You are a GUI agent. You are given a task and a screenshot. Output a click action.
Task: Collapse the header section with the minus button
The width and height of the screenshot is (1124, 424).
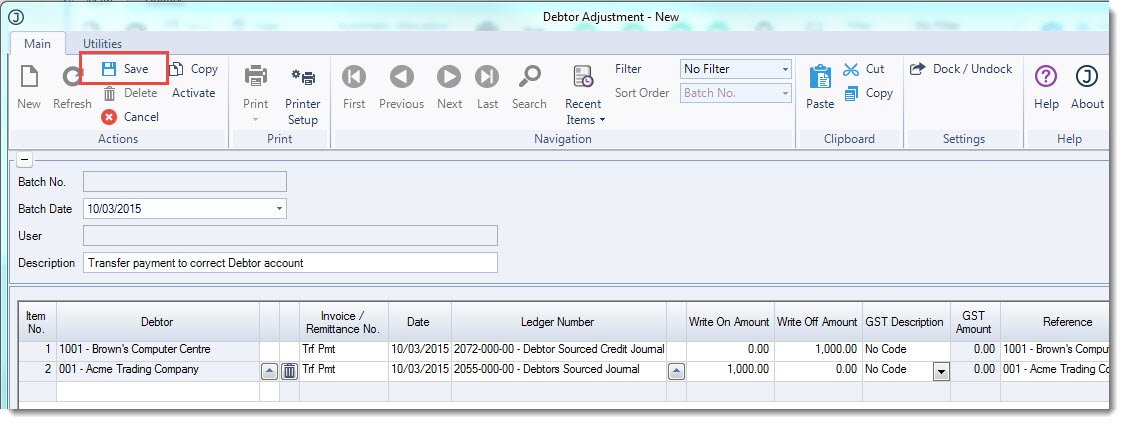point(24,159)
